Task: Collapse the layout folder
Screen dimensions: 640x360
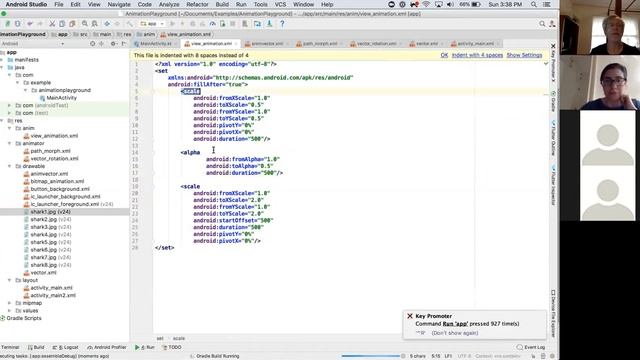Action: click(10, 280)
